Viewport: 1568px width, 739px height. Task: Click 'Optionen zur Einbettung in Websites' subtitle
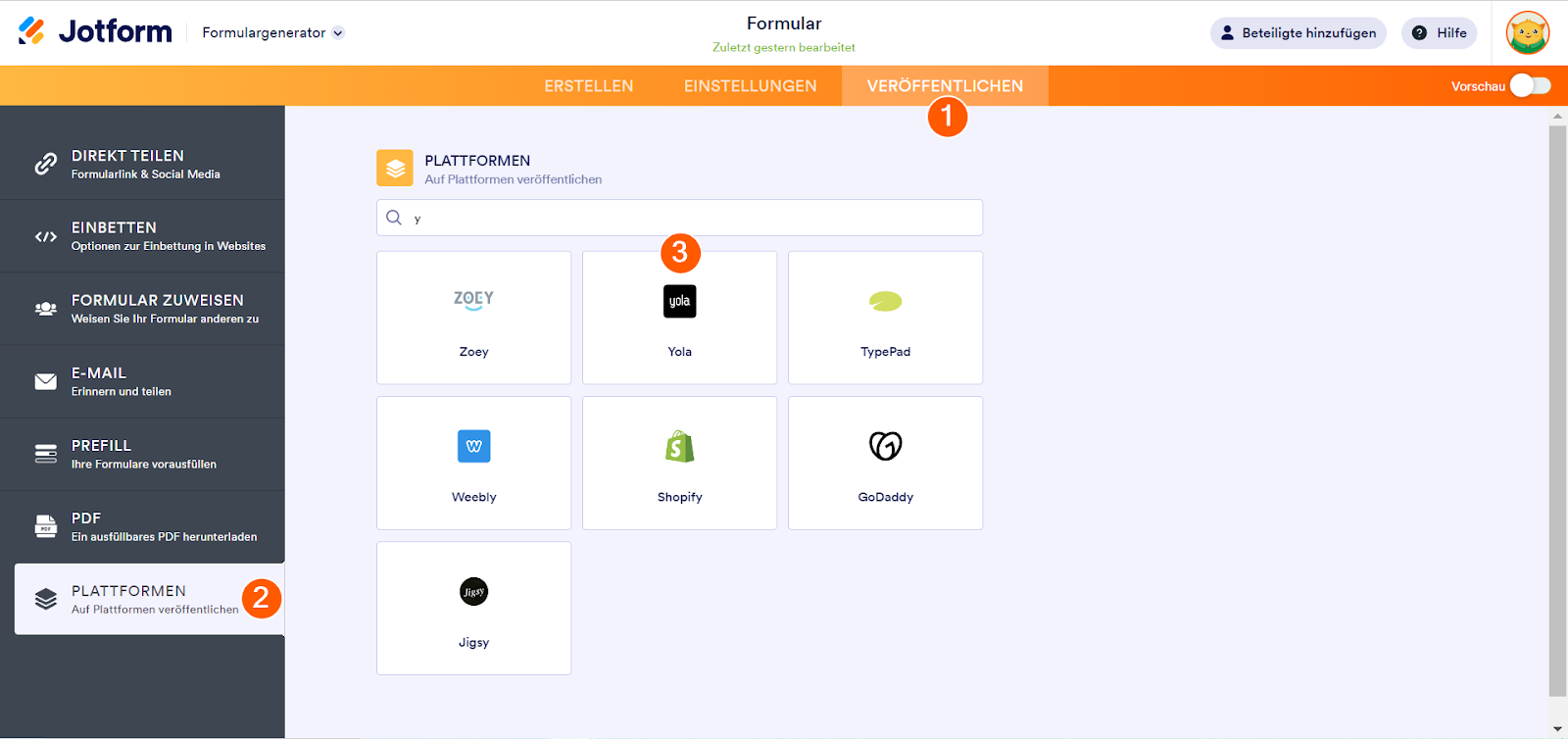[x=169, y=246]
